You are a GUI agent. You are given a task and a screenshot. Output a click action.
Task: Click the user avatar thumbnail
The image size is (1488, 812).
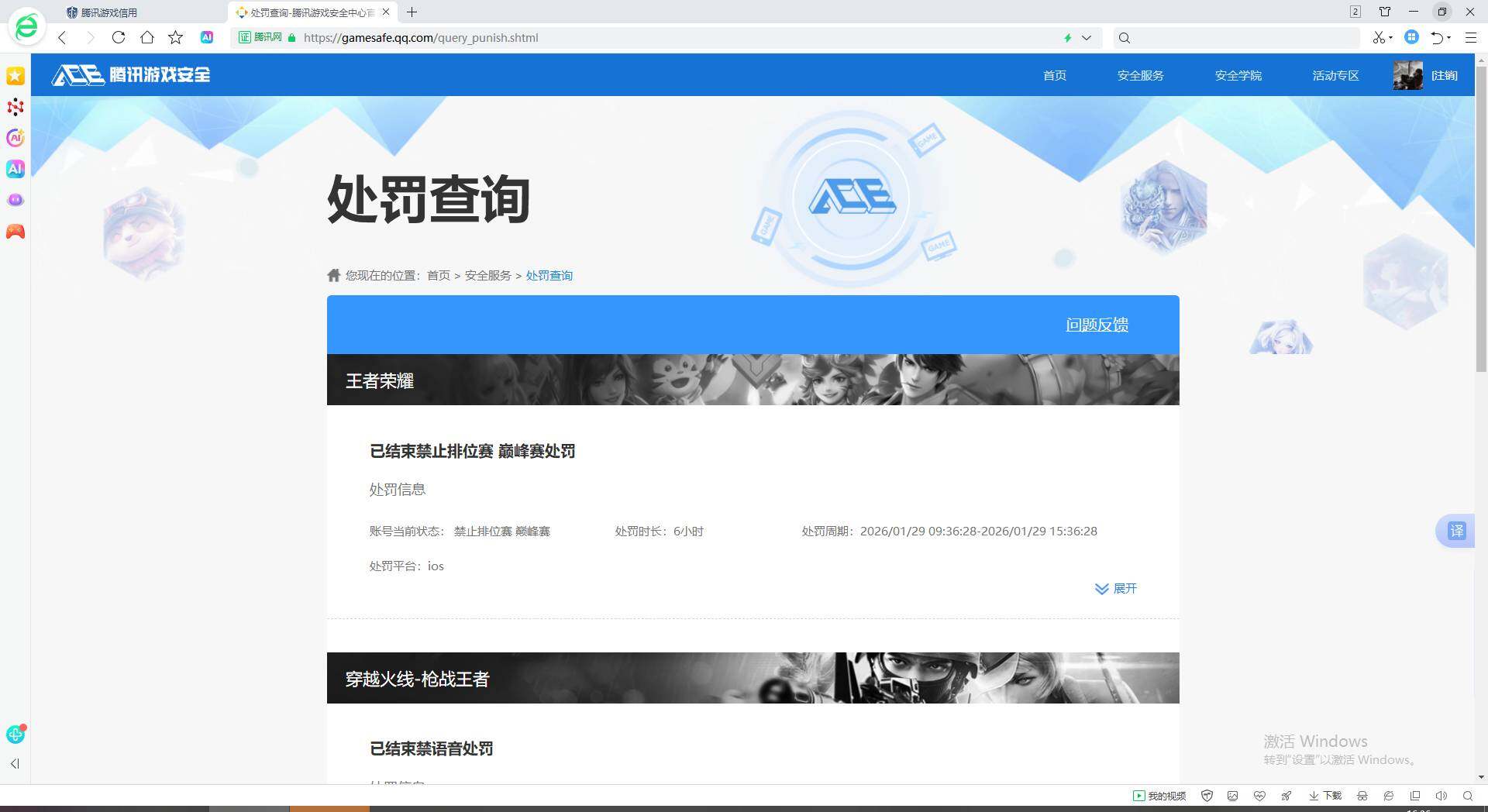(1407, 75)
